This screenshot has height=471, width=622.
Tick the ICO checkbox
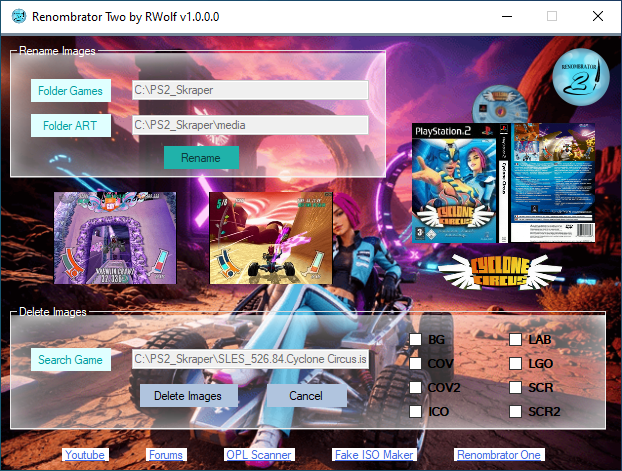click(415, 411)
